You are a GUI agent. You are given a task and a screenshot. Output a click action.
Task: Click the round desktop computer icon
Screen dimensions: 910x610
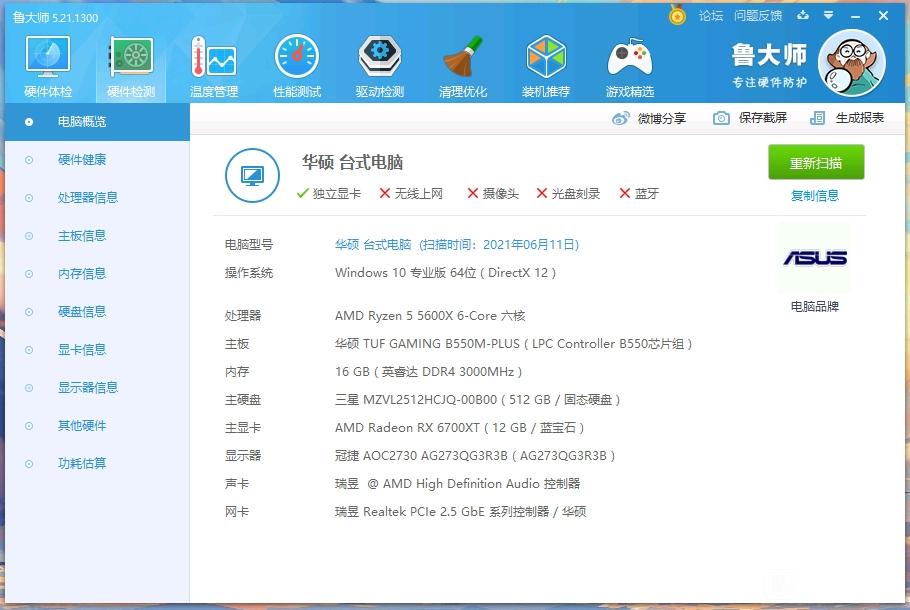click(x=252, y=175)
